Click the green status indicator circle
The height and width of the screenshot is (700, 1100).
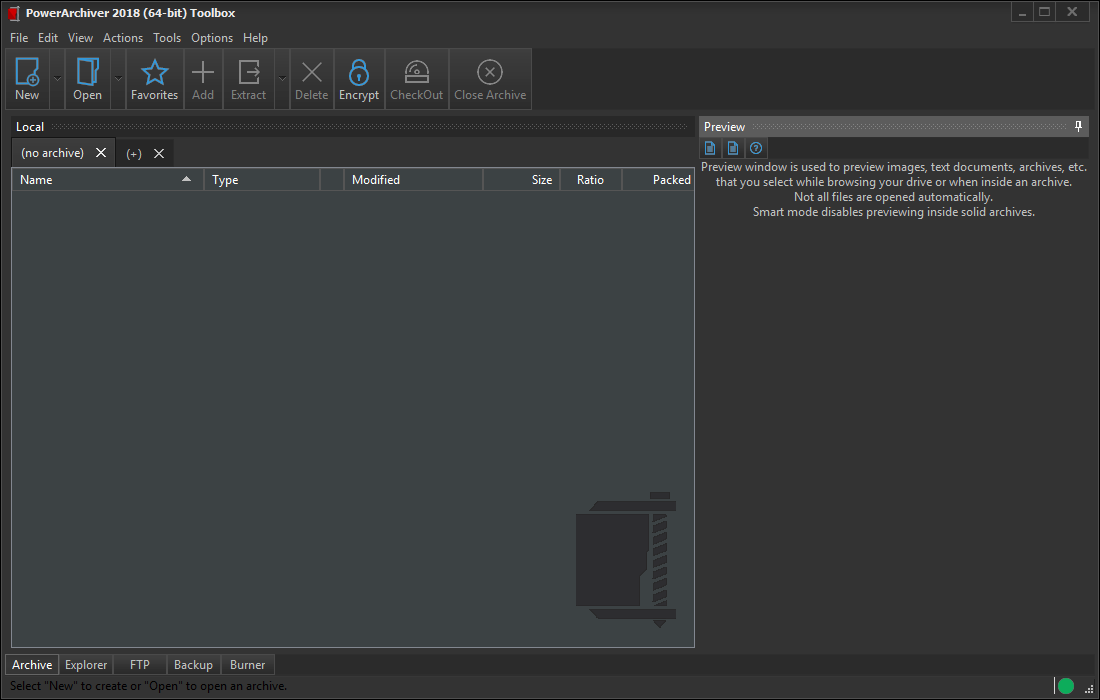[1066, 686]
